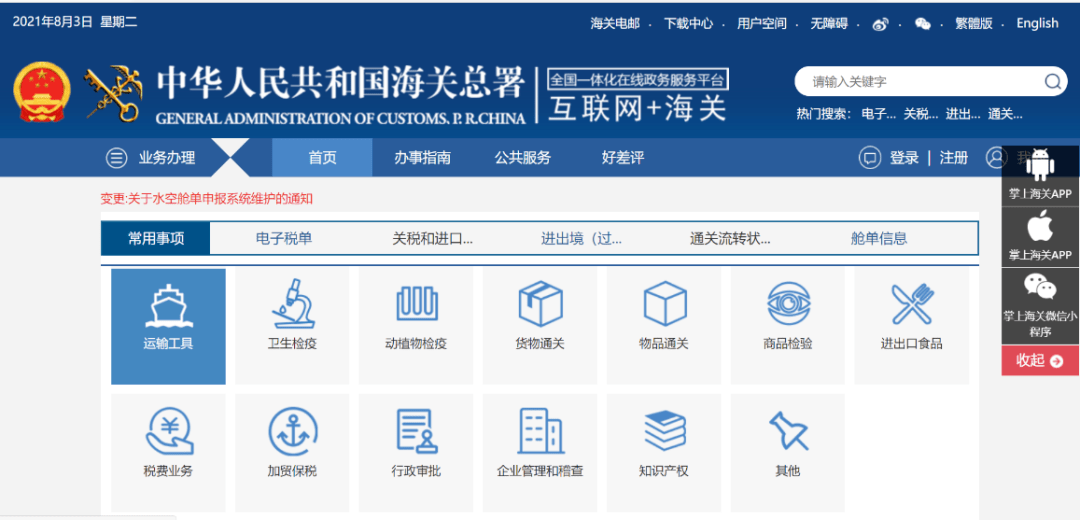Select the 卫生检疫 microscope icon
1080x520 pixels.
293,303
